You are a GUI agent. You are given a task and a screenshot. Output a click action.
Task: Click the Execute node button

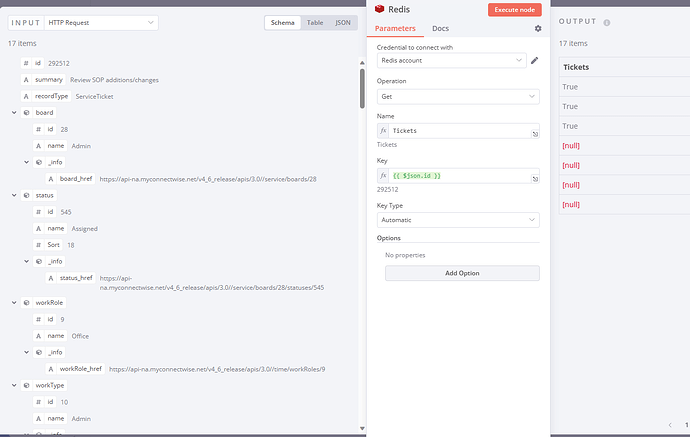[x=514, y=10]
